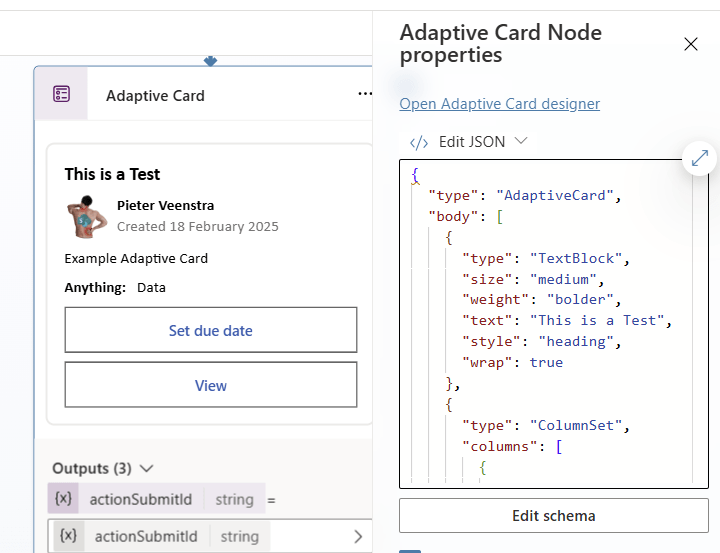Open the Edit JSON dropdown
Screen dimensions: 720x553
coord(521,141)
